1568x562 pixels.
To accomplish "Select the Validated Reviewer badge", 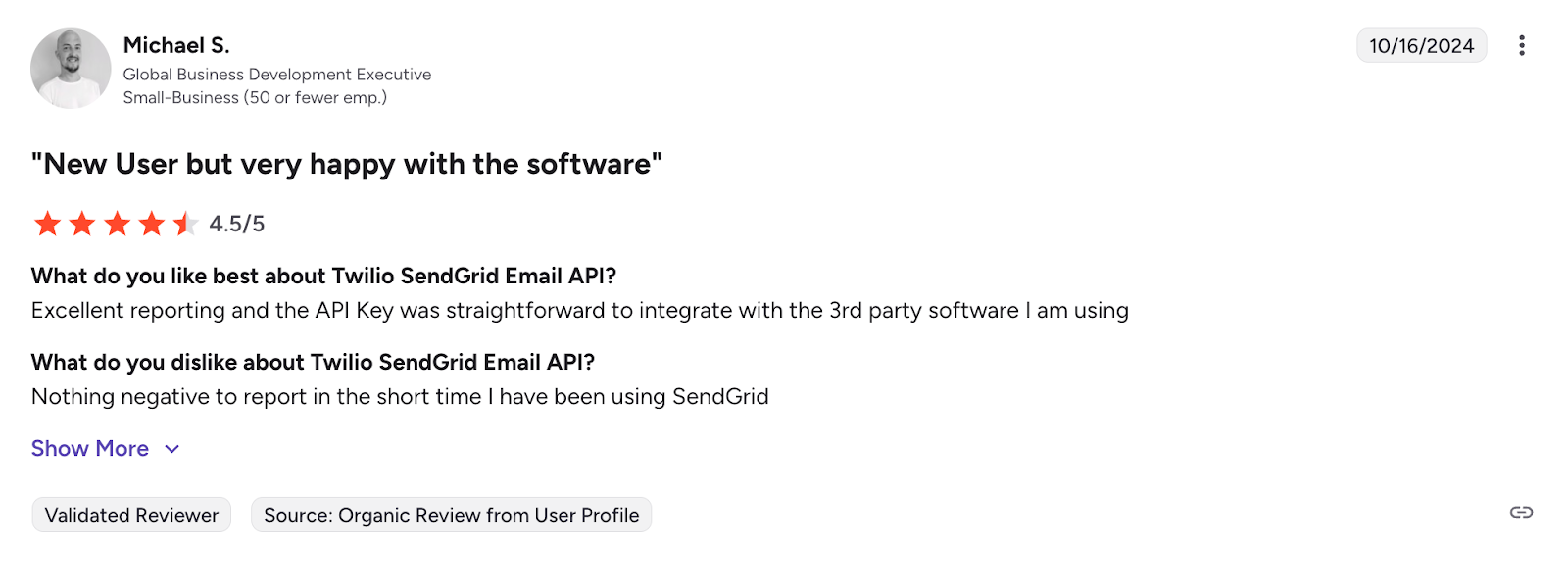I will point(131,515).
